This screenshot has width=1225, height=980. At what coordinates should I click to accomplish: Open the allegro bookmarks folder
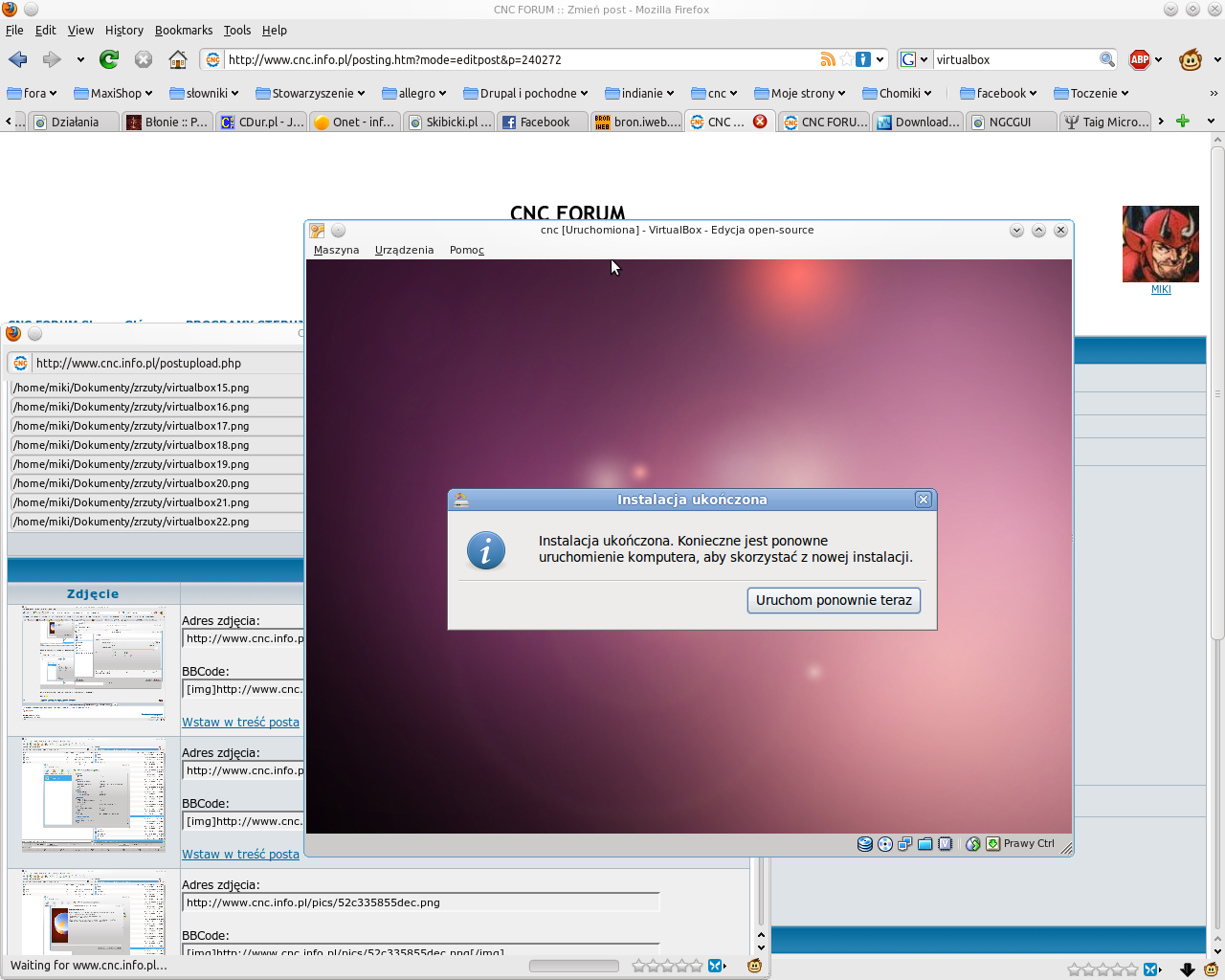click(414, 93)
